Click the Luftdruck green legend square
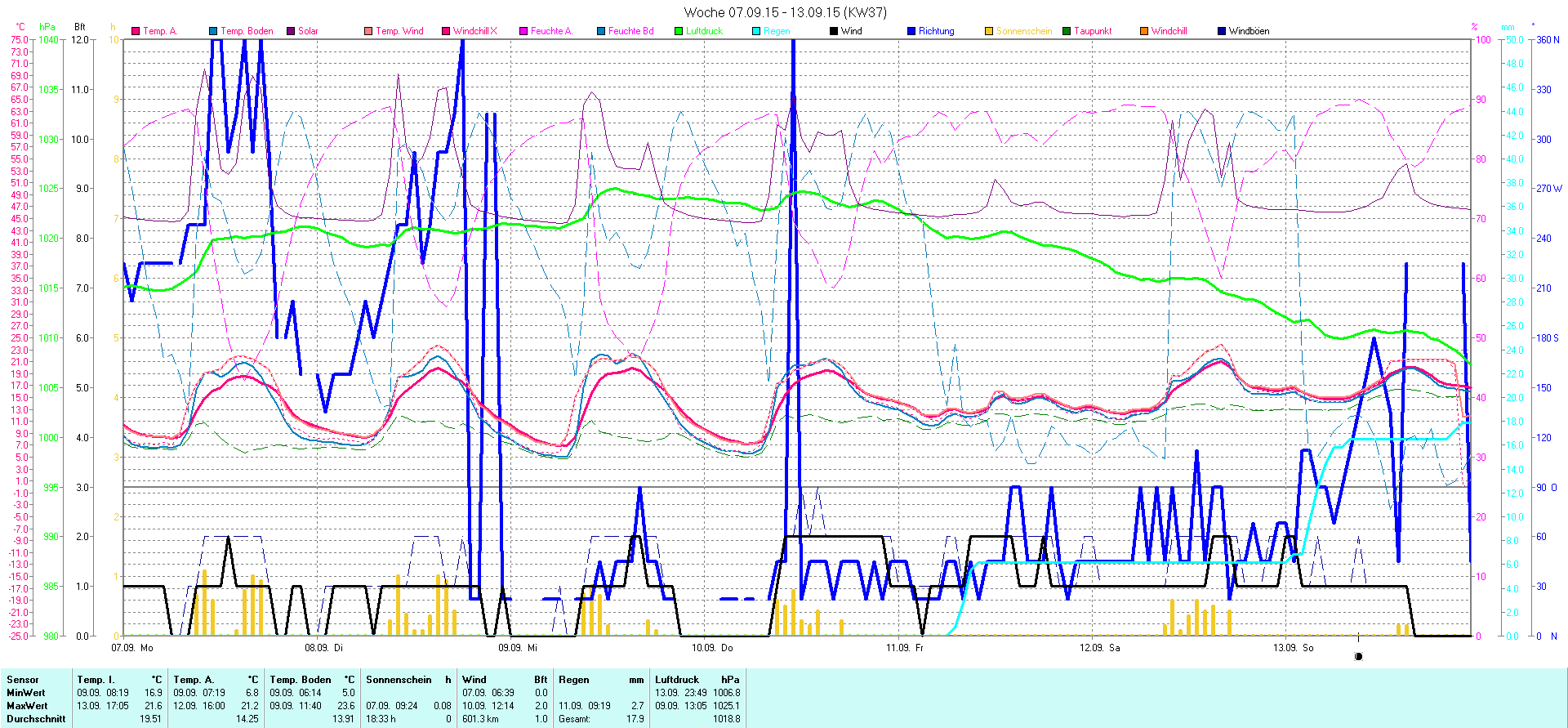The width and height of the screenshot is (1568, 728). point(679,31)
